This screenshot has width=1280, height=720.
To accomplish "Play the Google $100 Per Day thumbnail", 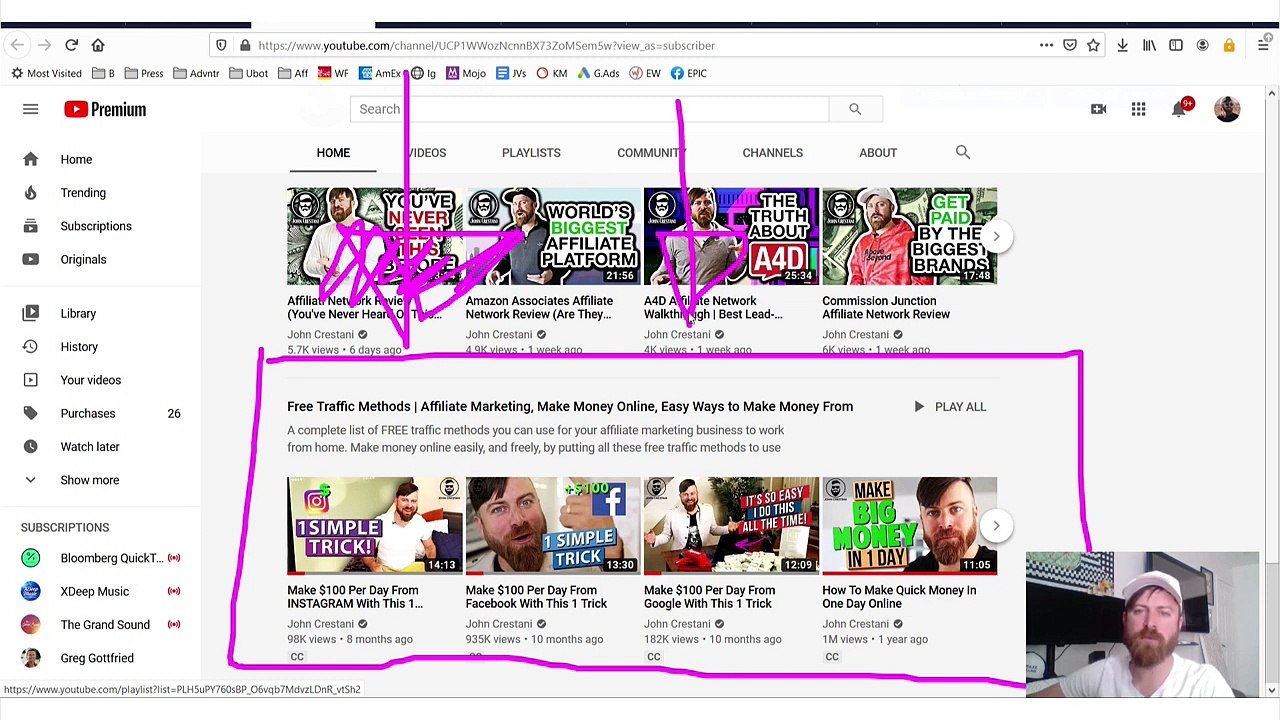I will 731,525.
